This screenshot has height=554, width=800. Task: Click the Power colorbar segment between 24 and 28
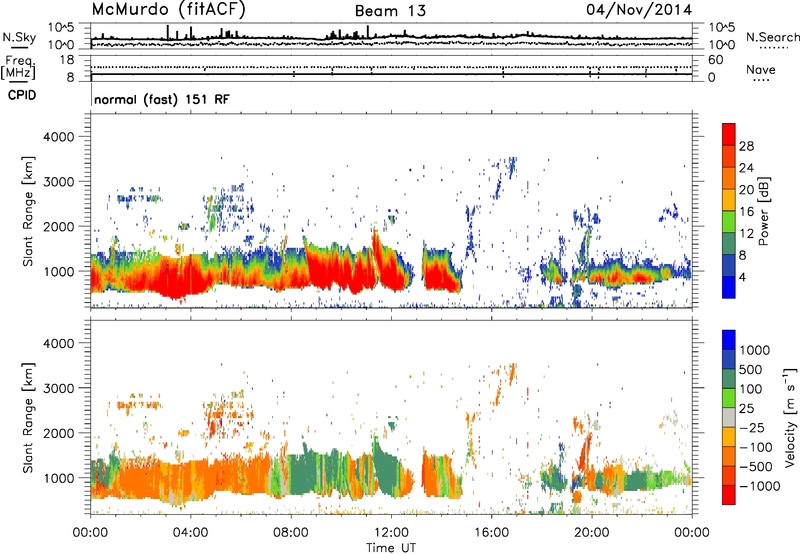pyautogui.click(x=729, y=156)
